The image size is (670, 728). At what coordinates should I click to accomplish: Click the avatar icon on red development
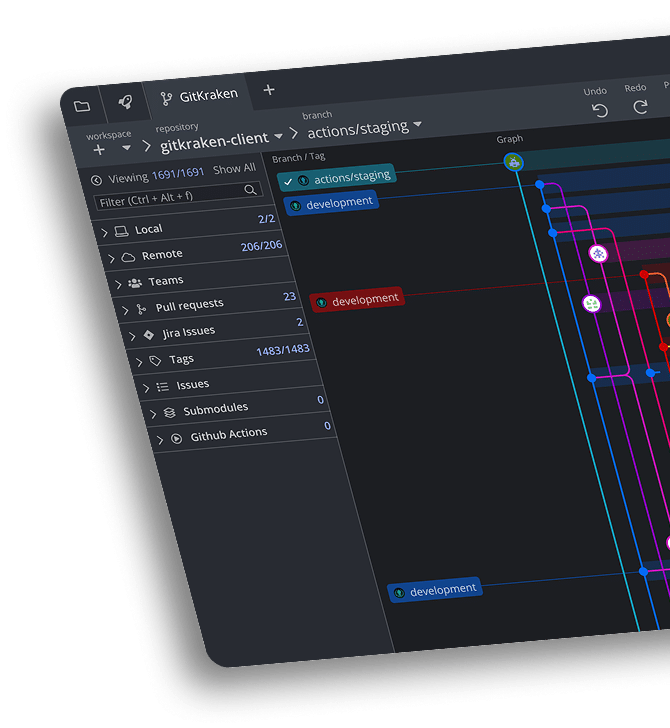point(321,303)
